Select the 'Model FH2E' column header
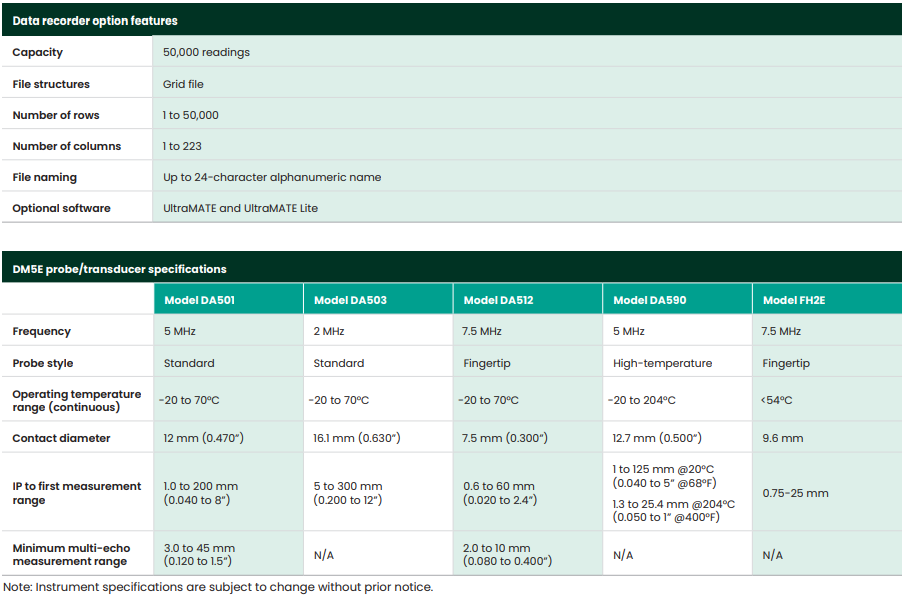Viewport: 906px width, 597px height. pos(793,300)
